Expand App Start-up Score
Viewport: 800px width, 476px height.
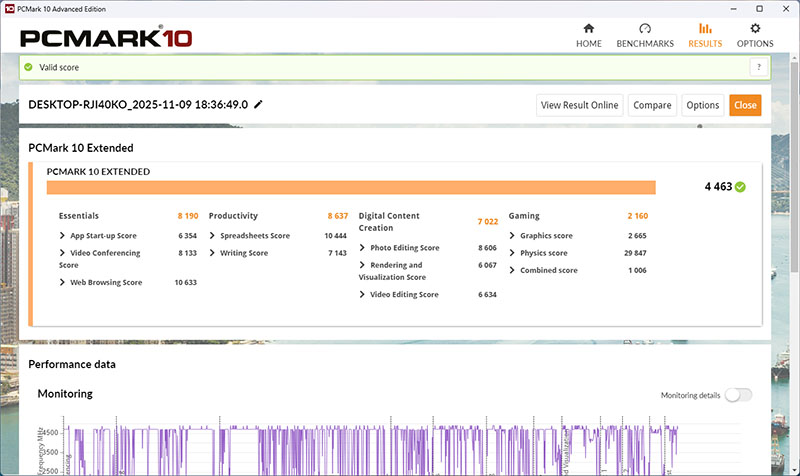(x=64, y=236)
